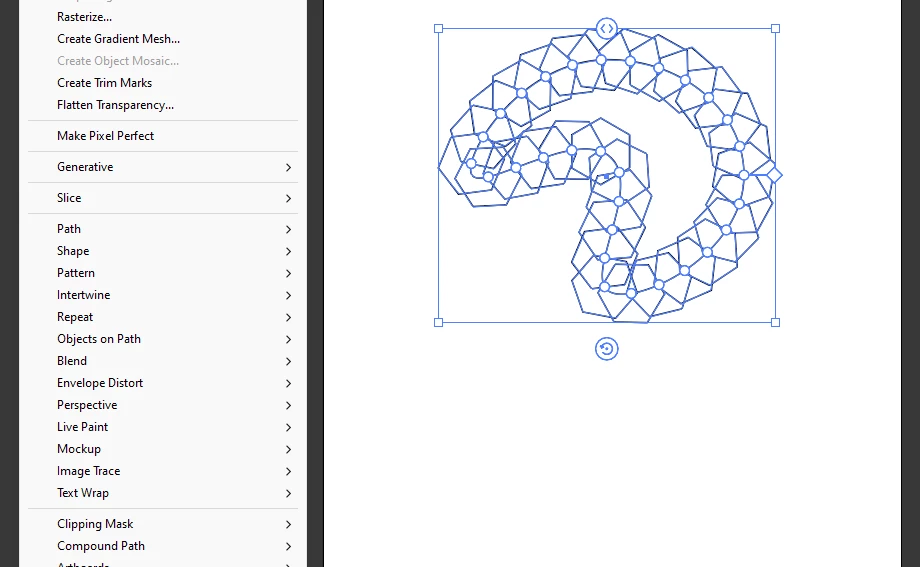Screen dimensions: 920x567
Task: Expand the arrow beside Pattern
Action: pyautogui.click(x=288, y=274)
